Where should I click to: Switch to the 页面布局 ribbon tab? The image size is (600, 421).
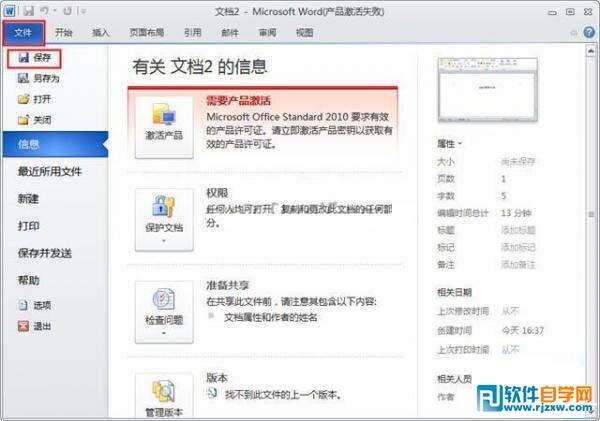pyautogui.click(x=147, y=33)
